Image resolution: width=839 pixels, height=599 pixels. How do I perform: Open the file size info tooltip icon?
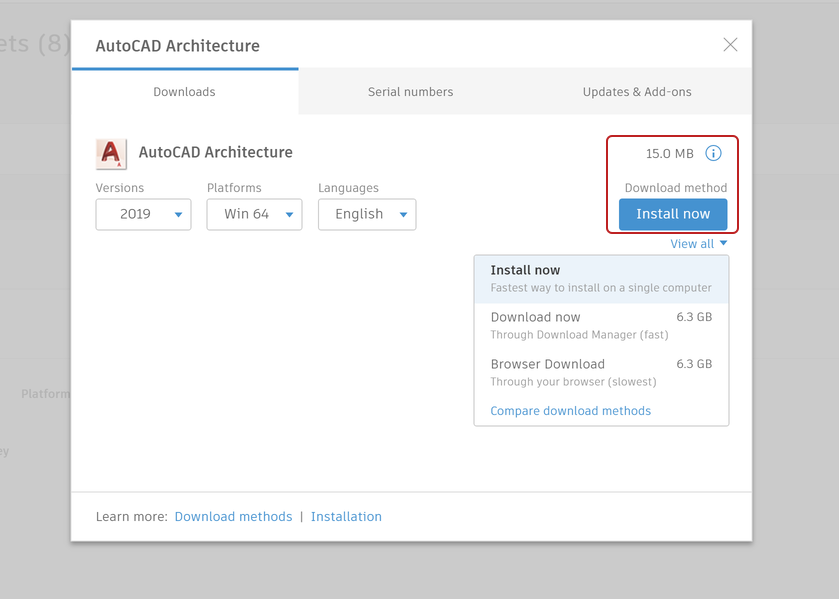[x=713, y=153]
